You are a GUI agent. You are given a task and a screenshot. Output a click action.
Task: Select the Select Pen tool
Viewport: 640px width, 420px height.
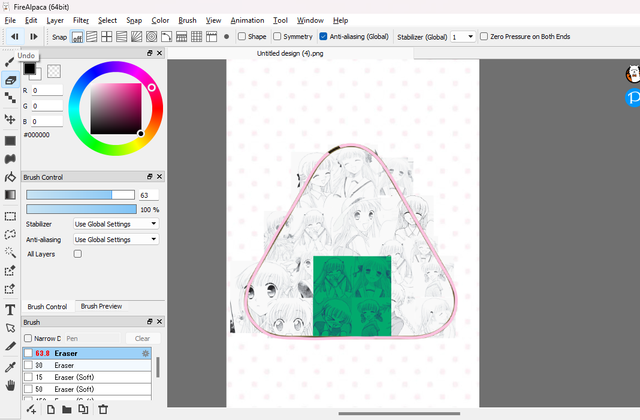[10, 271]
